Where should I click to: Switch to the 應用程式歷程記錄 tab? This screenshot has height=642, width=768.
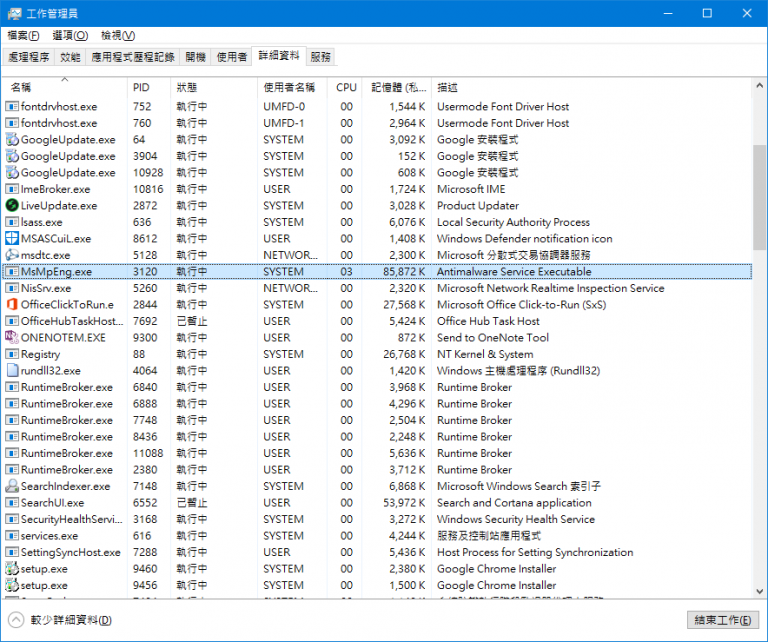pos(133,57)
